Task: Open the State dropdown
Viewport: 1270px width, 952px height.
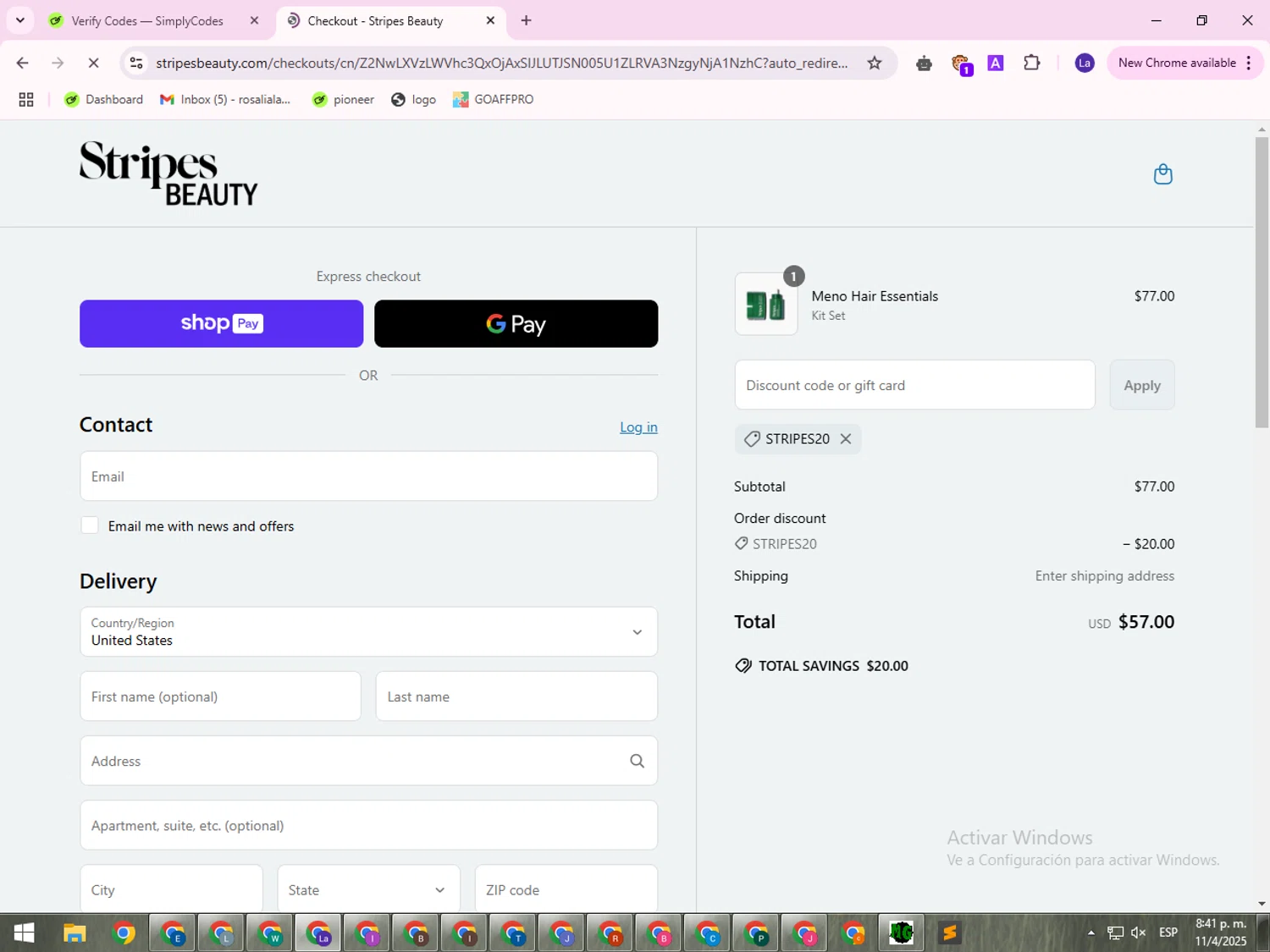Action: [x=368, y=889]
